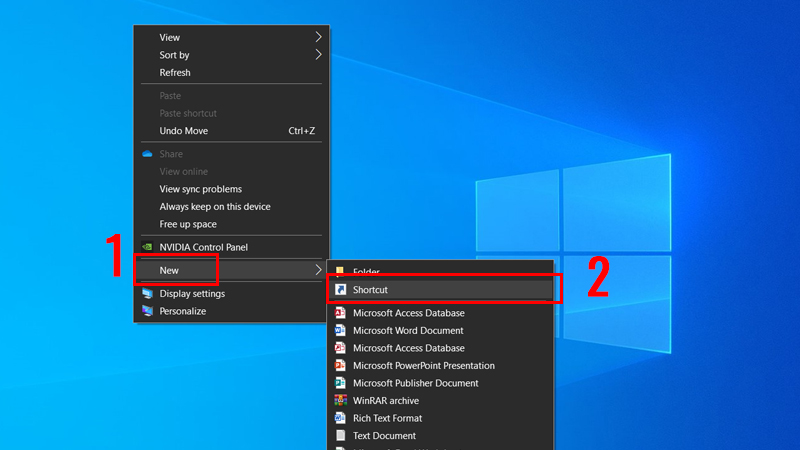Click the OneDrive Share entry

point(172,154)
